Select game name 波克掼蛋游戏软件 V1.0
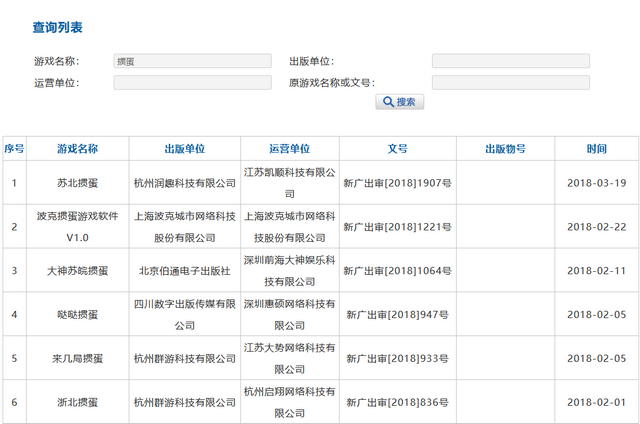The height and width of the screenshot is (424, 640). tap(78, 227)
